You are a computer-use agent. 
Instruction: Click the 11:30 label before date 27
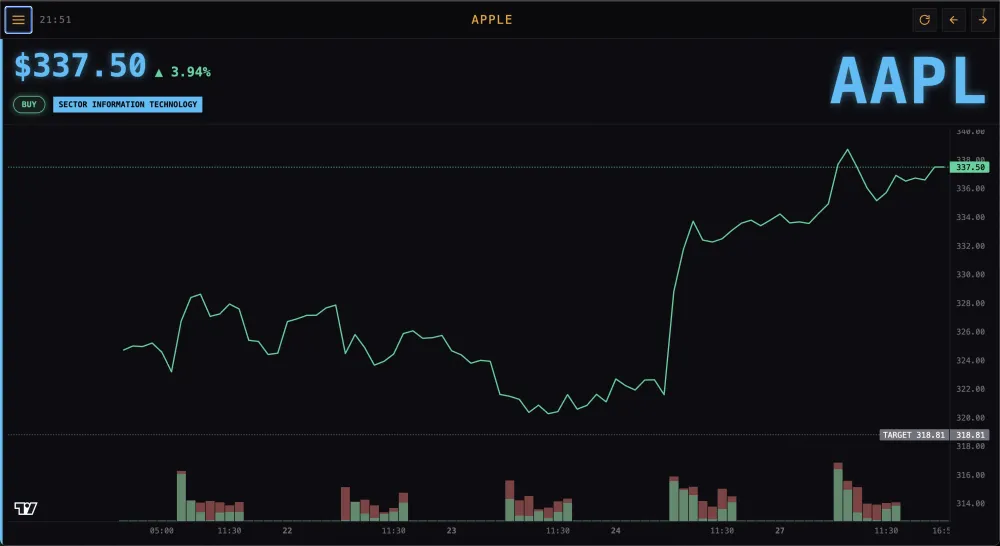[x=722, y=531]
